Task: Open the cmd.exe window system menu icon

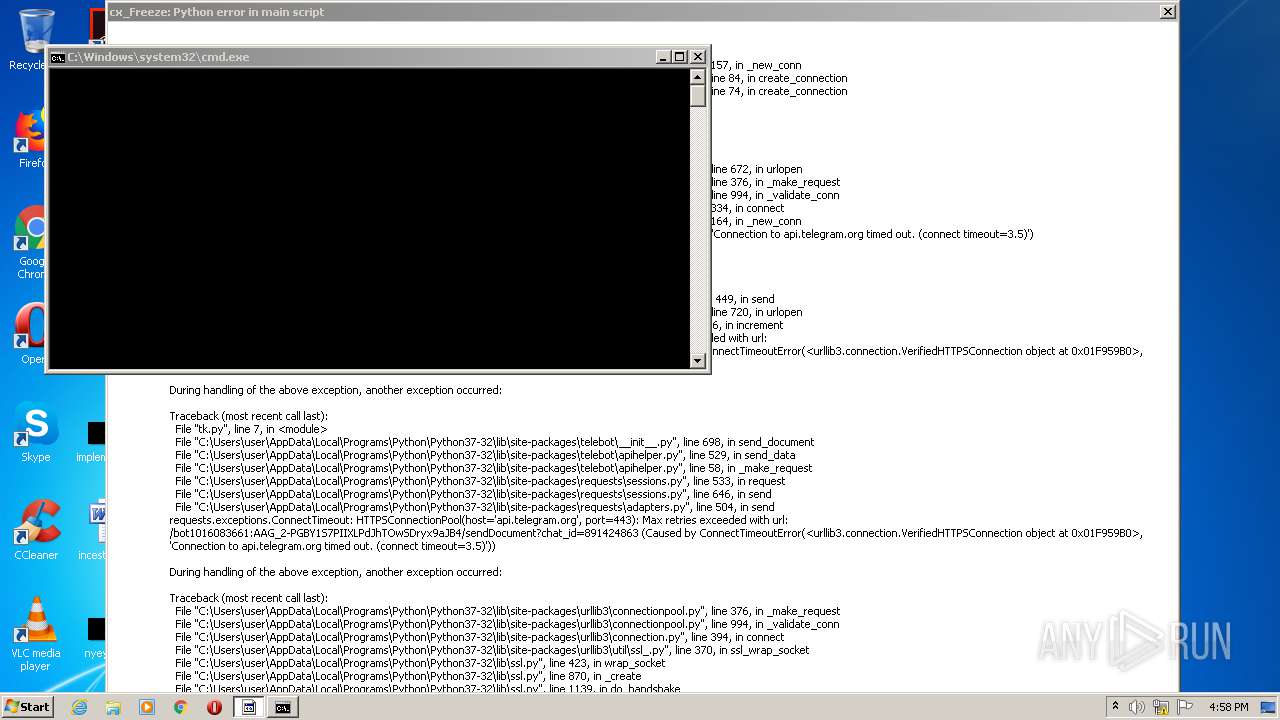Action: [58, 57]
